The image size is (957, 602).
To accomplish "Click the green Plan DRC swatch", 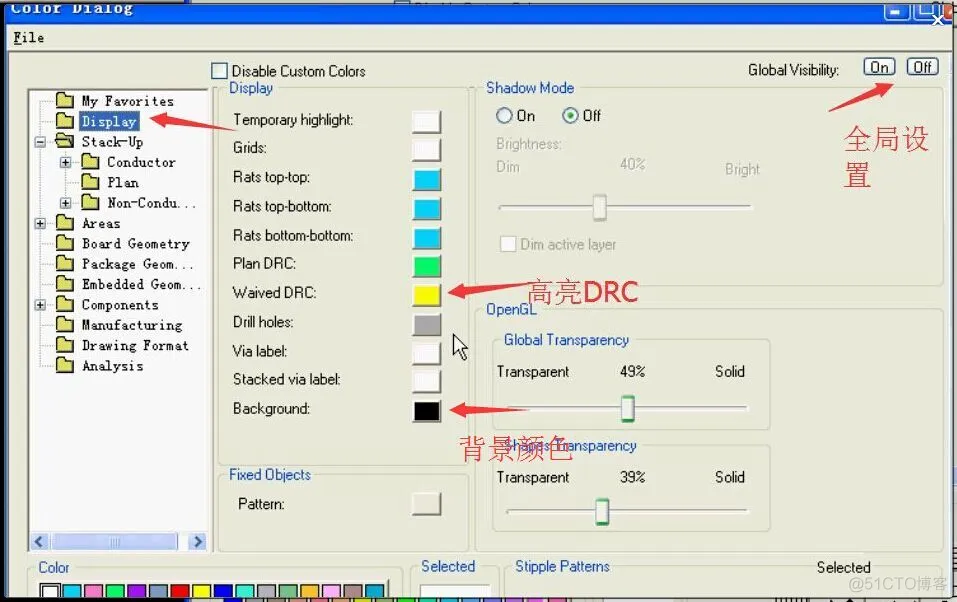I will 426,266.
